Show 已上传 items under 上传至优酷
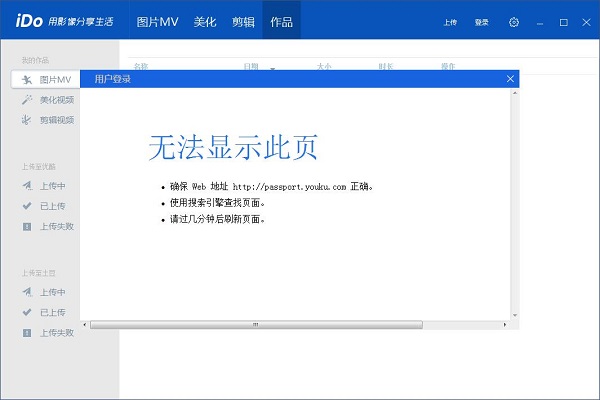Image resolution: width=600 pixels, height=400 pixels. 53,205
